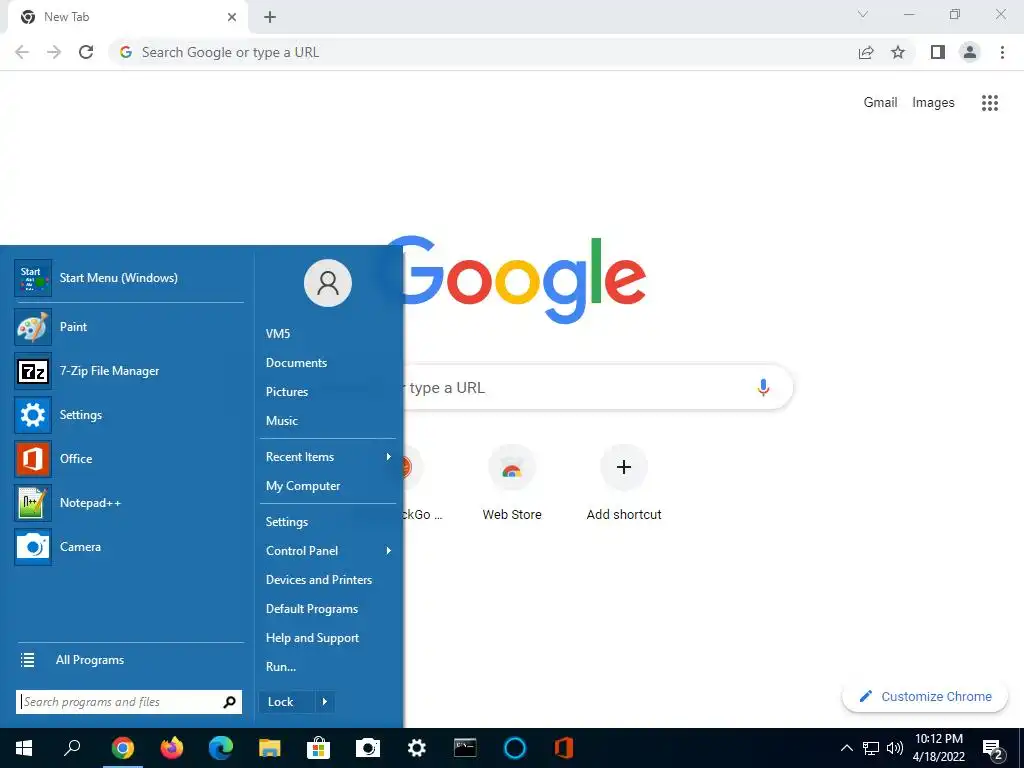Open Camera app in start menu
This screenshot has width=1024, height=768.
pyautogui.click(x=129, y=547)
